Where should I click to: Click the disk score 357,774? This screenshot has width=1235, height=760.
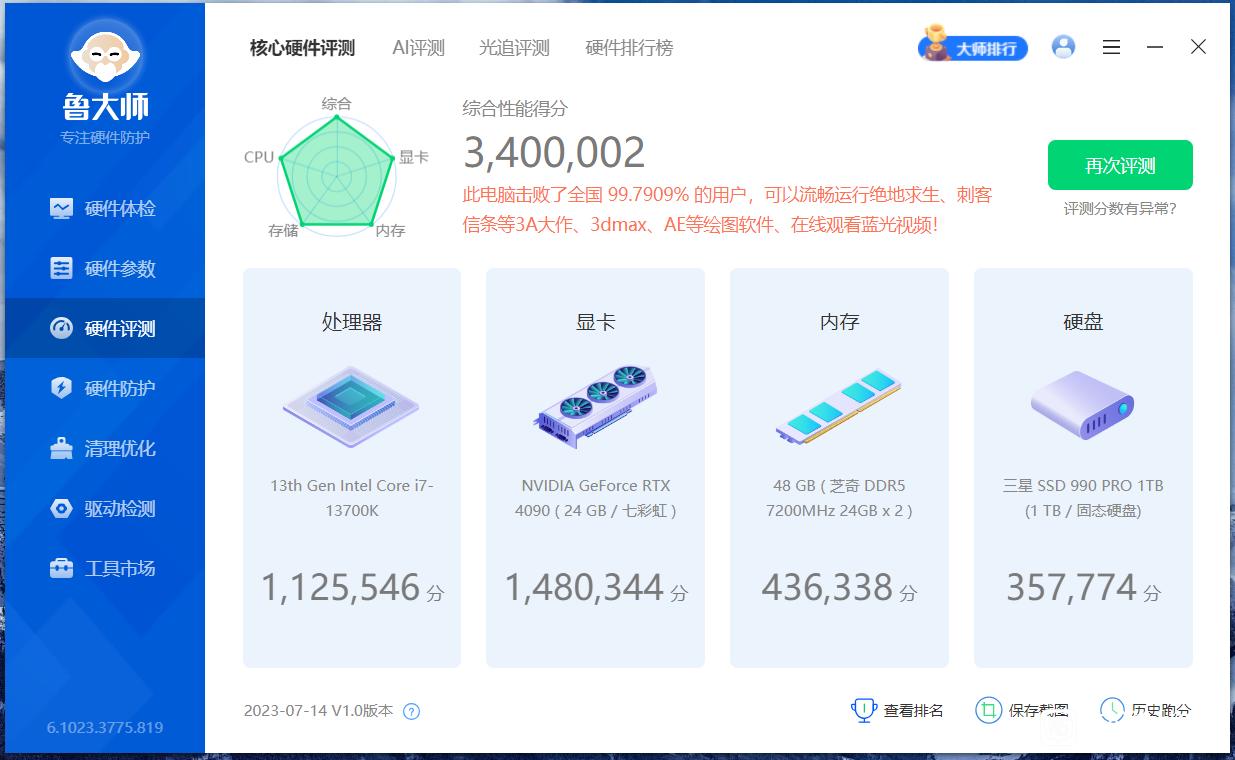(1071, 587)
